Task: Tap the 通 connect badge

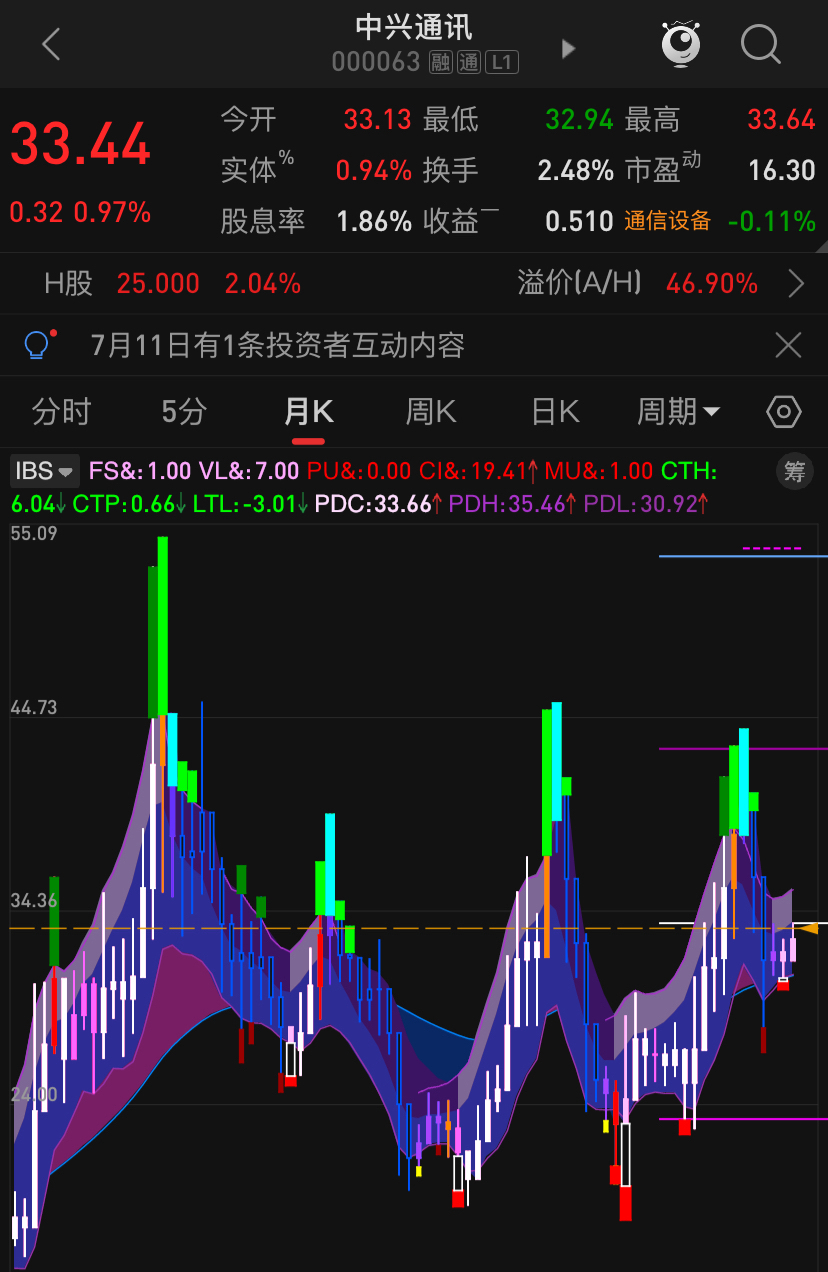Action: tap(469, 62)
